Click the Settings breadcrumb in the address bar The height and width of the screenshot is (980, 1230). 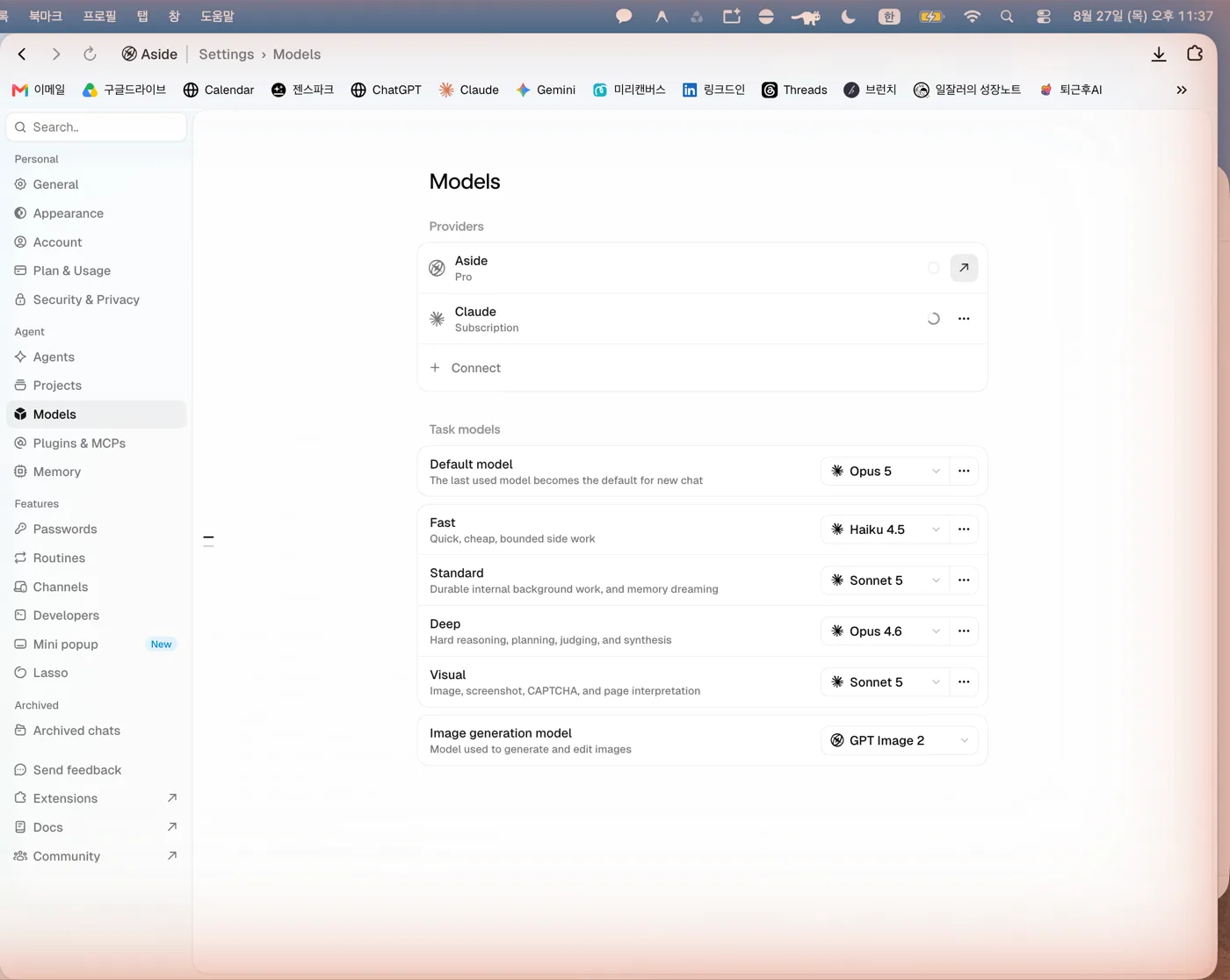click(x=226, y=54)
